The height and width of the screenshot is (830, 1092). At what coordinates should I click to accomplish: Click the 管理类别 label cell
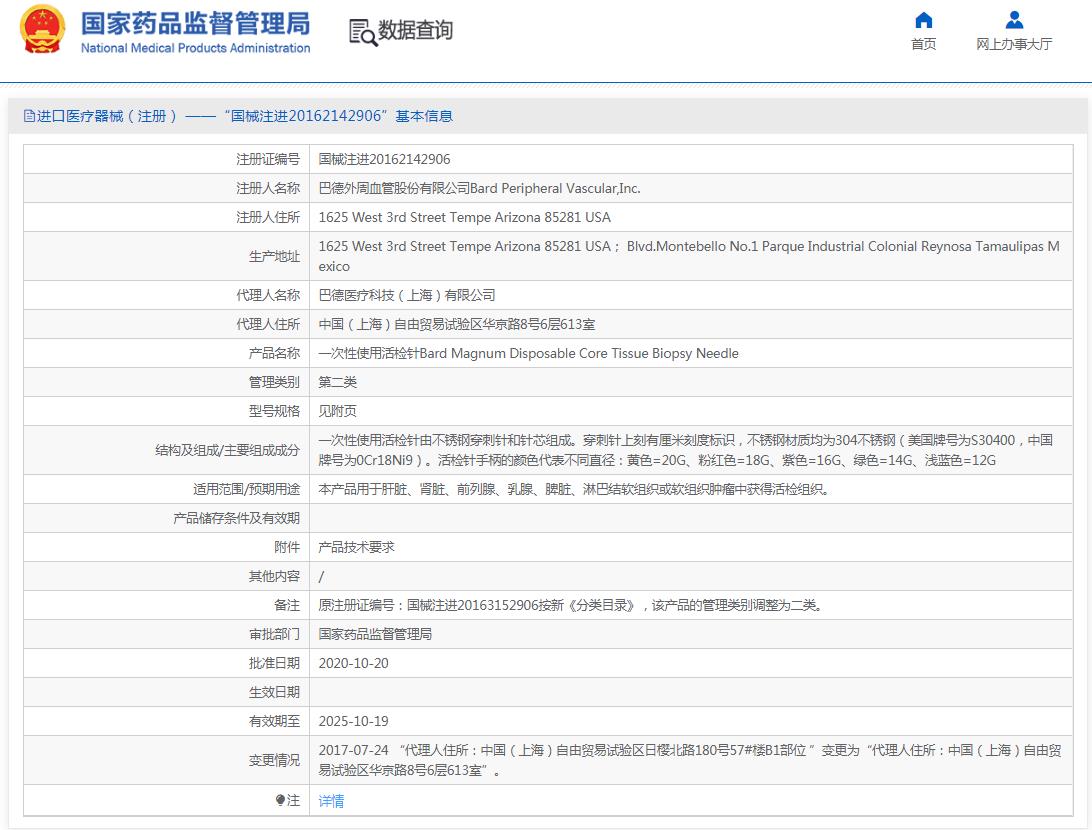[x=166, y=382]
